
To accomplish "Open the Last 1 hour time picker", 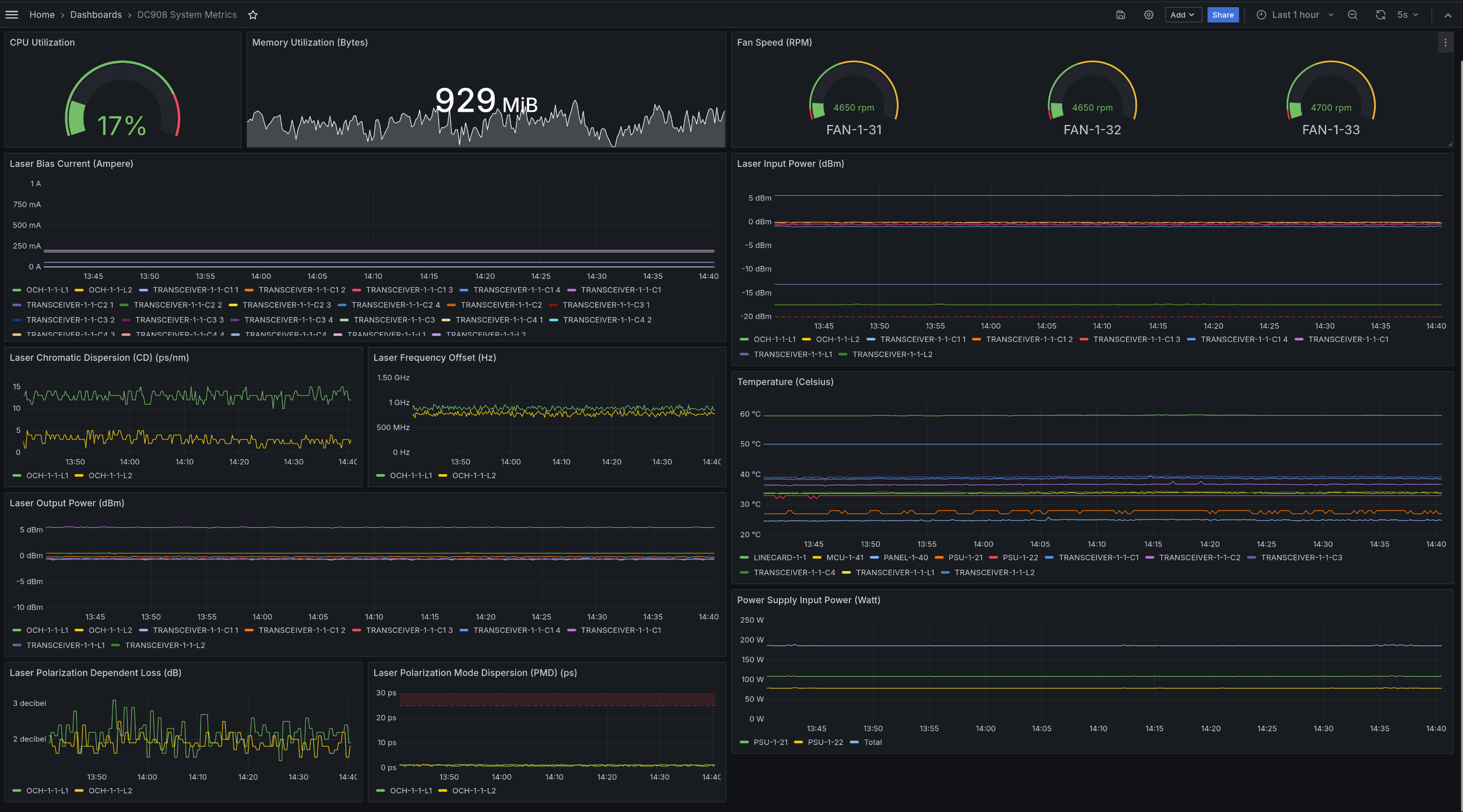I will pos(1295,15).
